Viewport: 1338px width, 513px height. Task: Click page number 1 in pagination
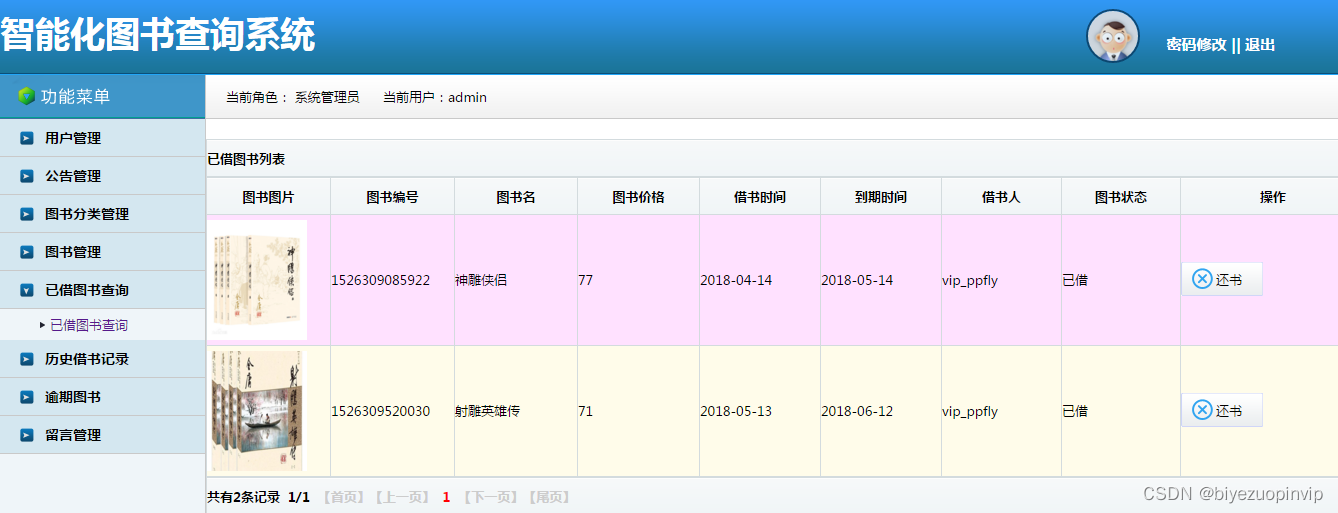tap(446, 497)
